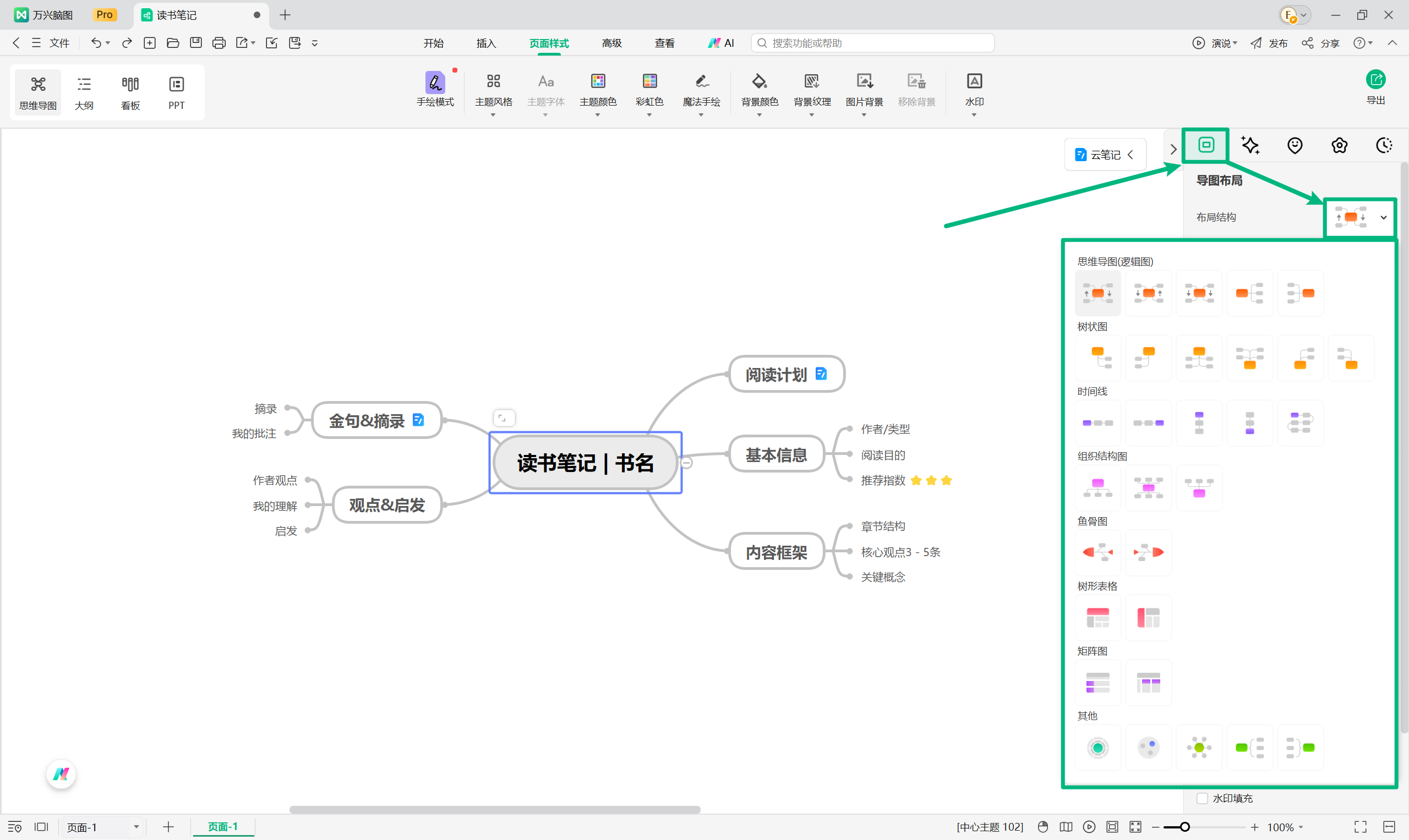
Task: Select the 阅读计划 topic node
Action: tap(787, 374)
